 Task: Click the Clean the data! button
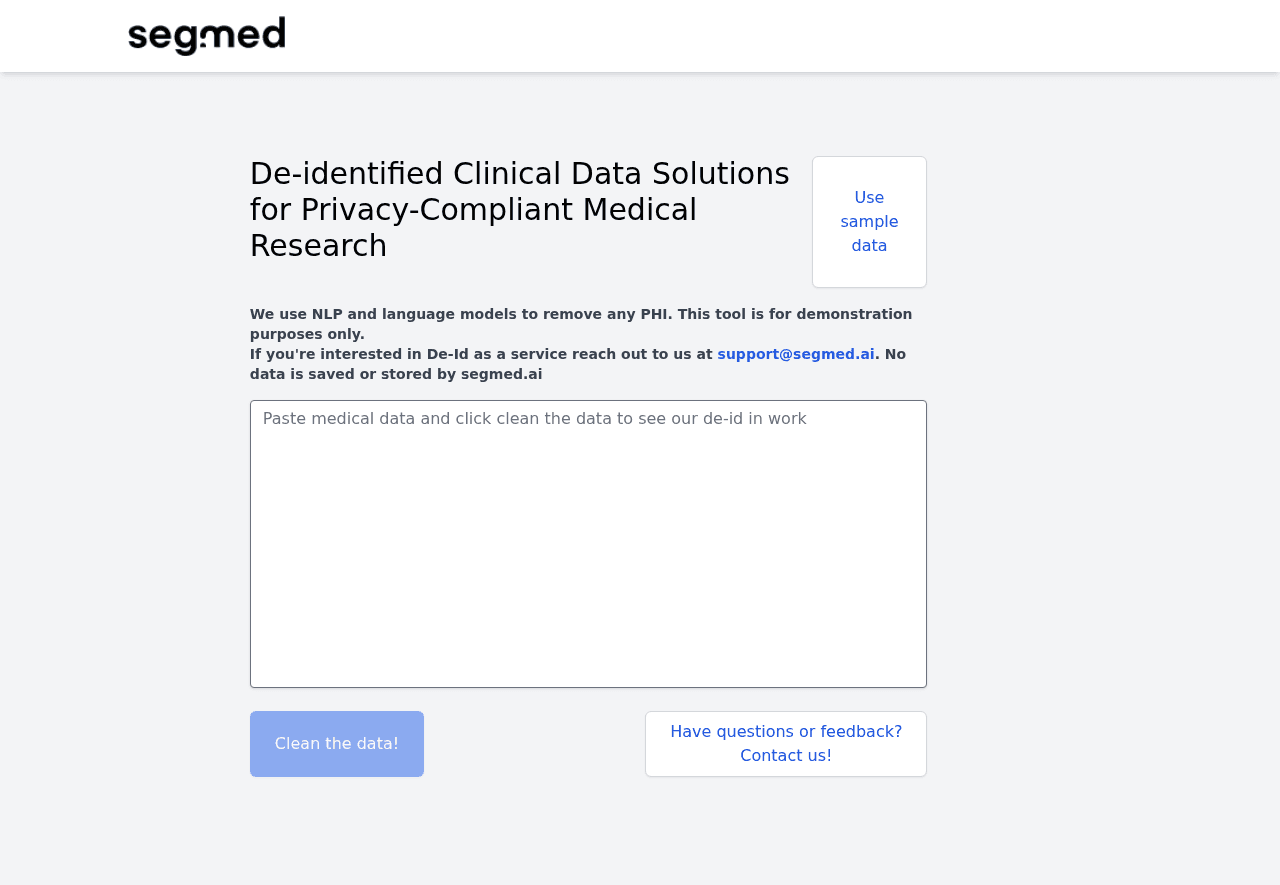click(x=337, y=744)
